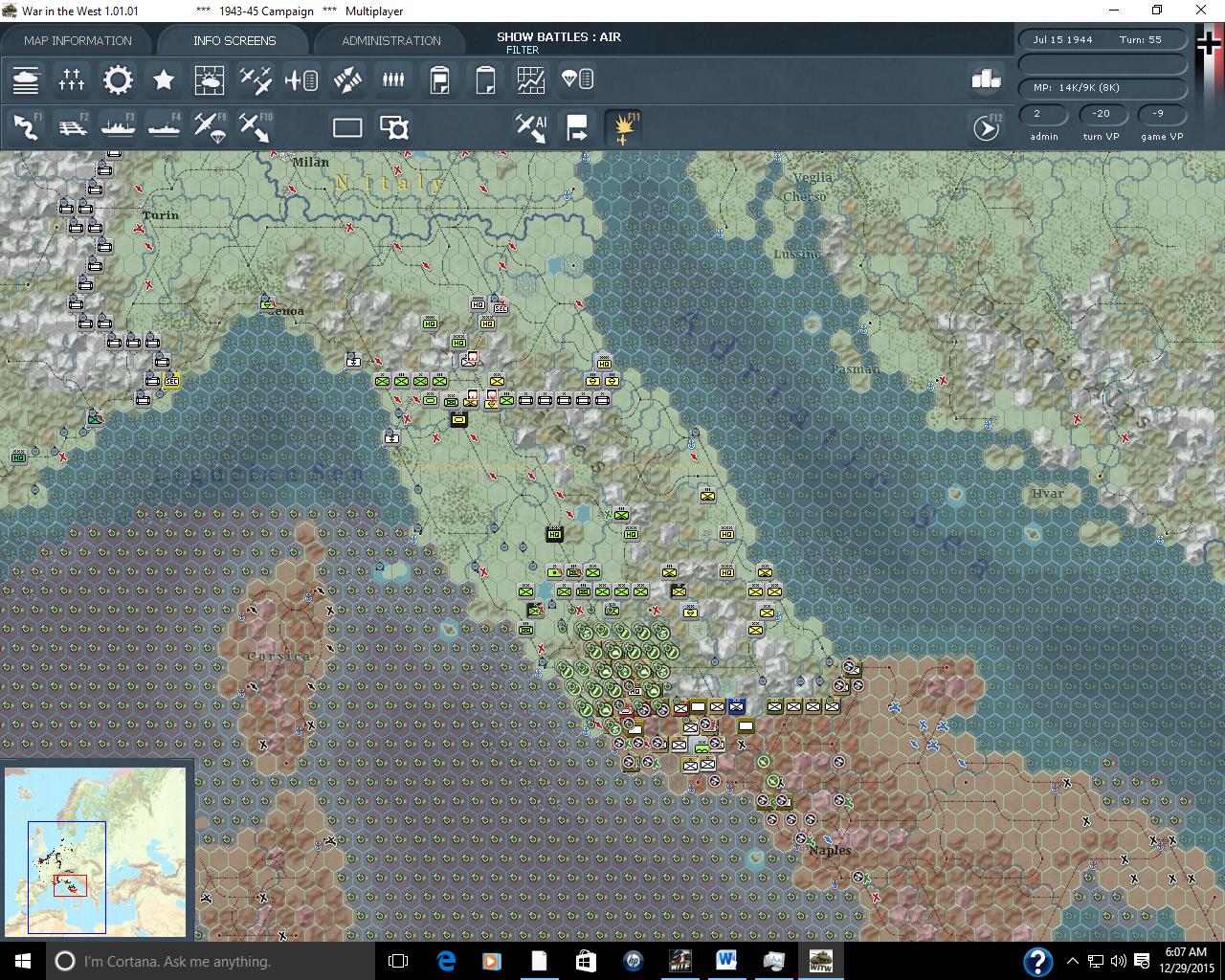Open Task View in taskbar
Screen dimensions: 1225x980
(398, 961)
